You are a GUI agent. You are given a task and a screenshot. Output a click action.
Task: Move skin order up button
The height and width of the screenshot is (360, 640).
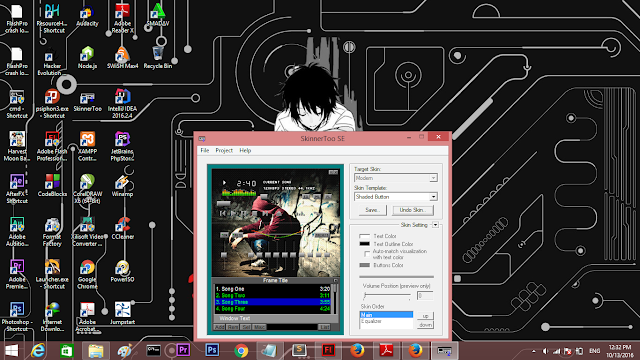[425, 316]
